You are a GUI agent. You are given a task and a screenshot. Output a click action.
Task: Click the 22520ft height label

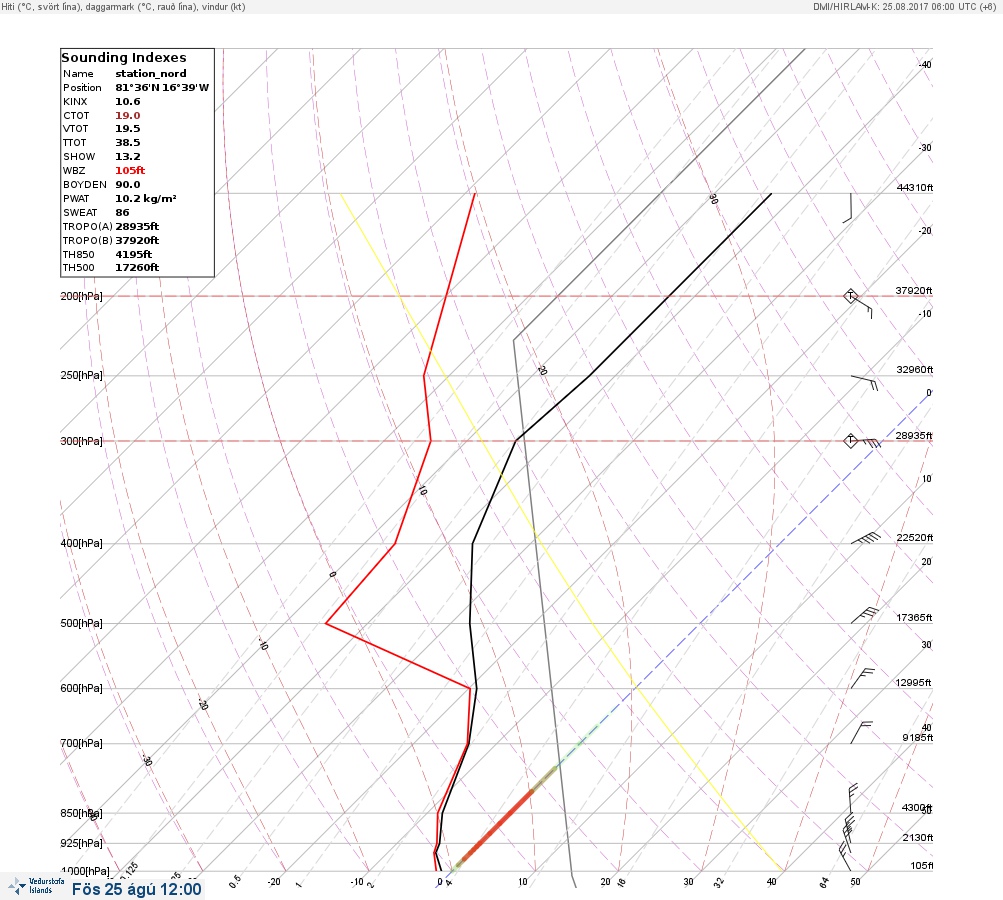point(915,537)
